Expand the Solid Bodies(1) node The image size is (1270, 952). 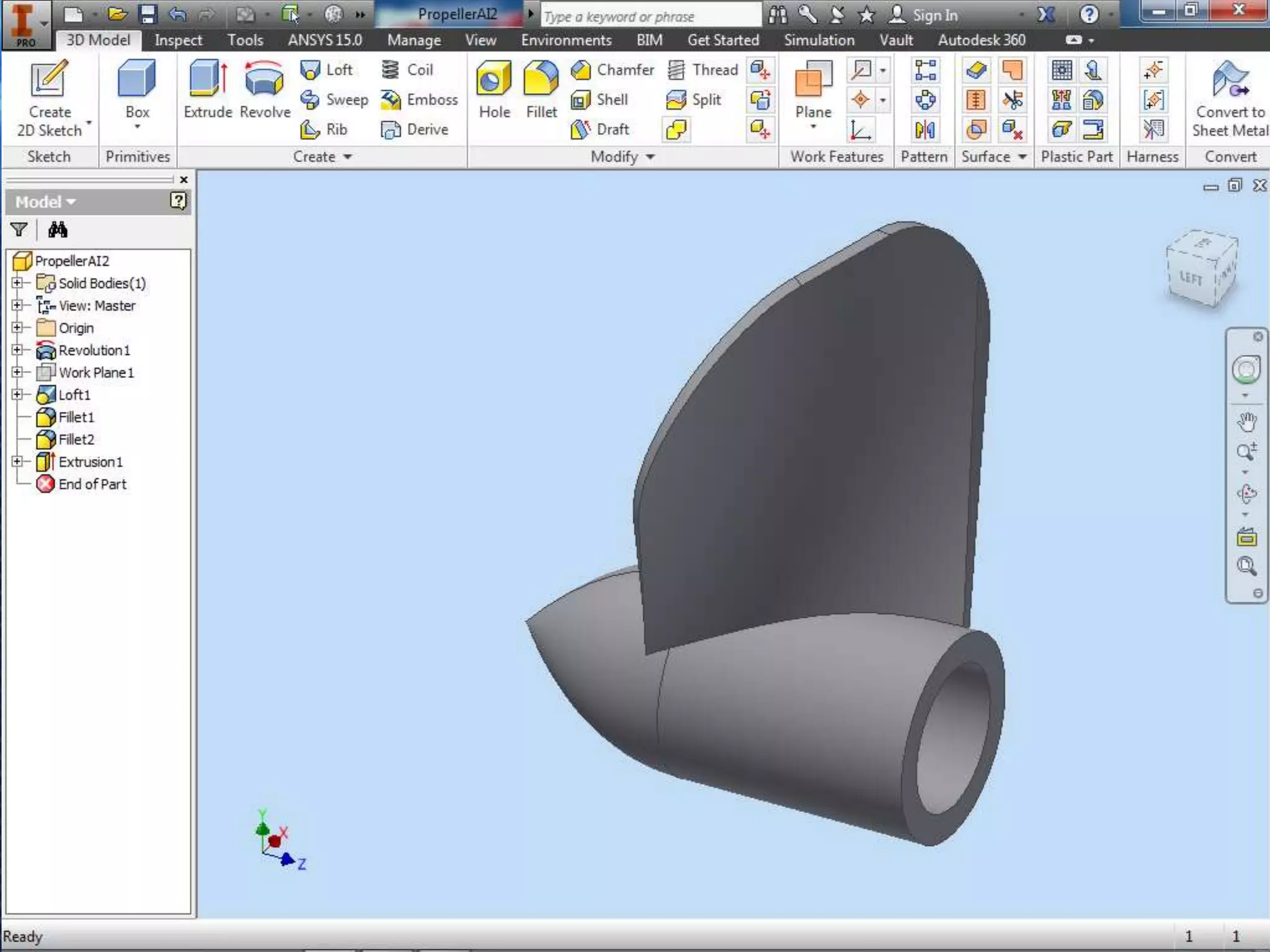[17, 283]
